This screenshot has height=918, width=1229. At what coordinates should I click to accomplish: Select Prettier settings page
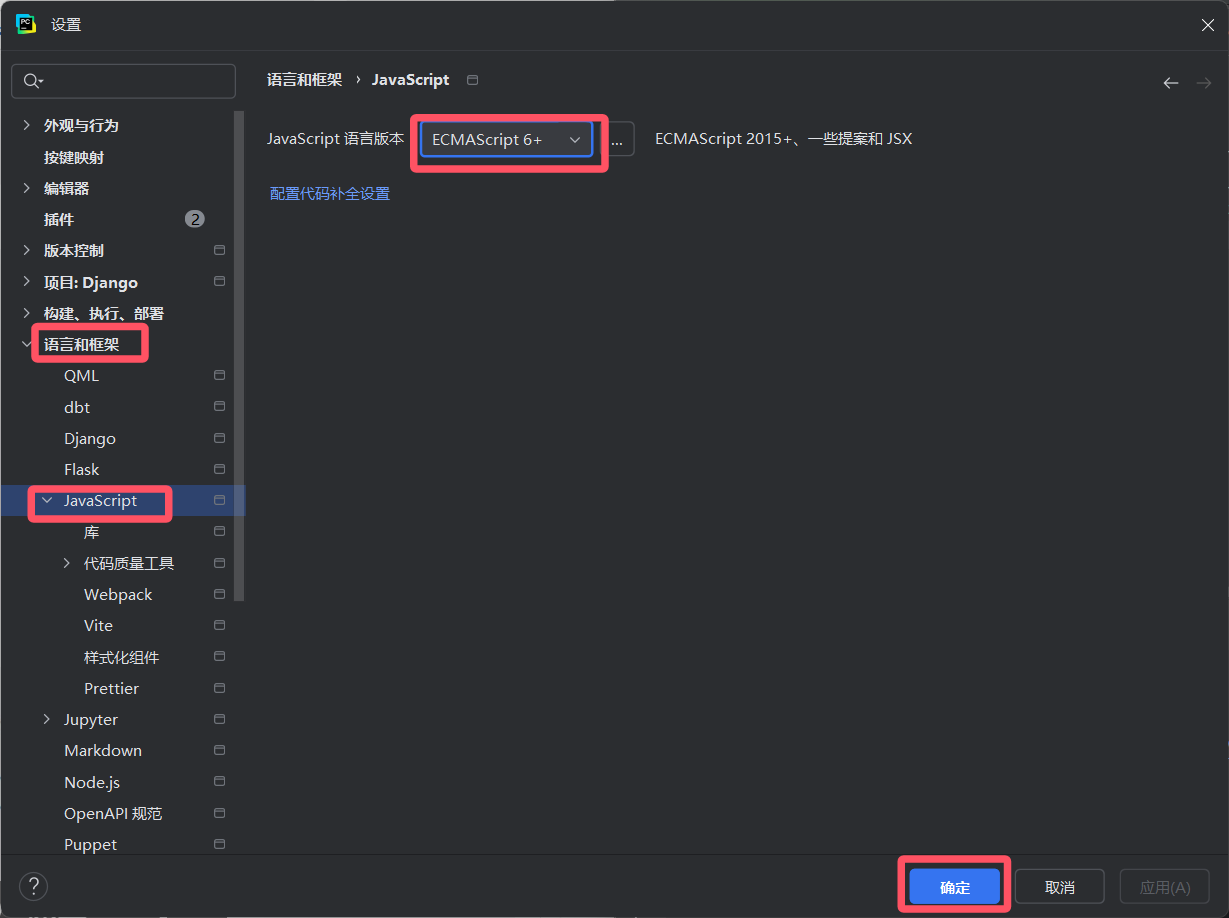pyautogui.click(x=111, y=688)
